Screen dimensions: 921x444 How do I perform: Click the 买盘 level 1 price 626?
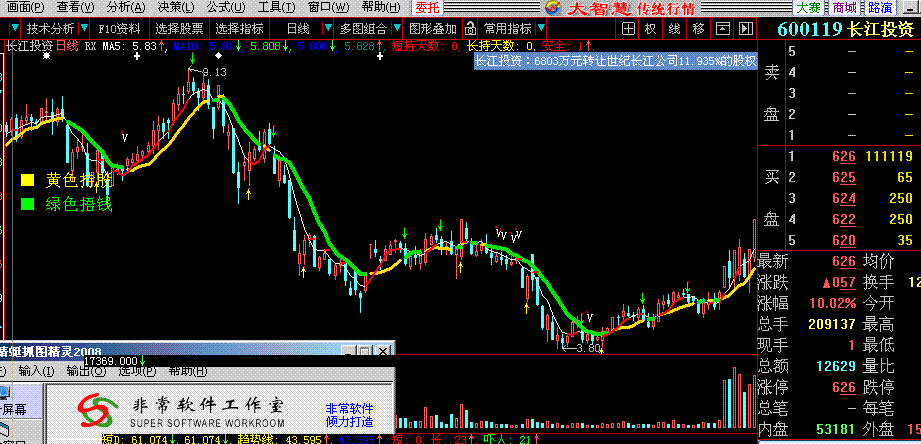tap(843, 157)
